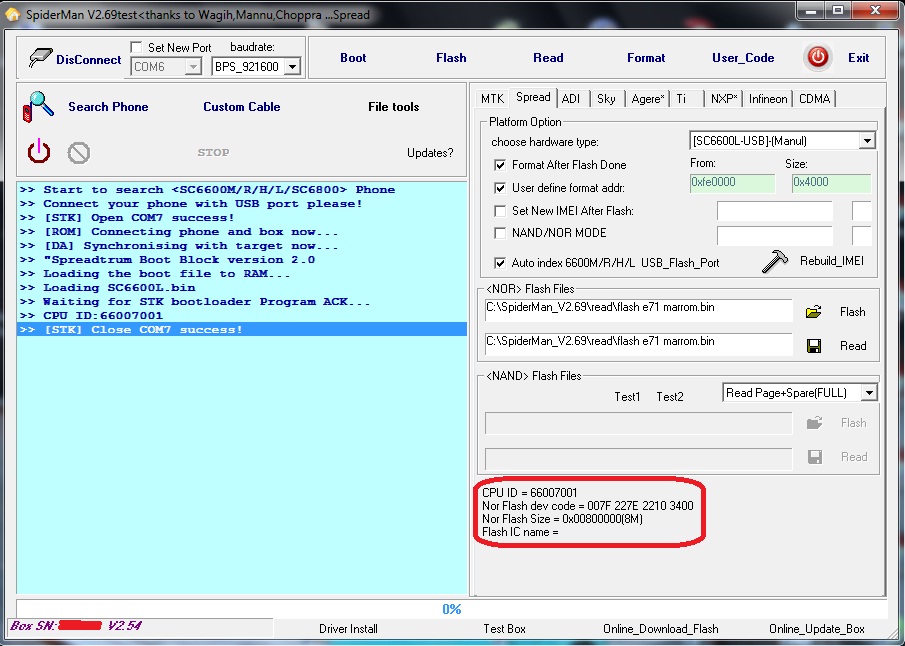
Task: Uncheck Format After Flash Done
Action: click(501, 165)
